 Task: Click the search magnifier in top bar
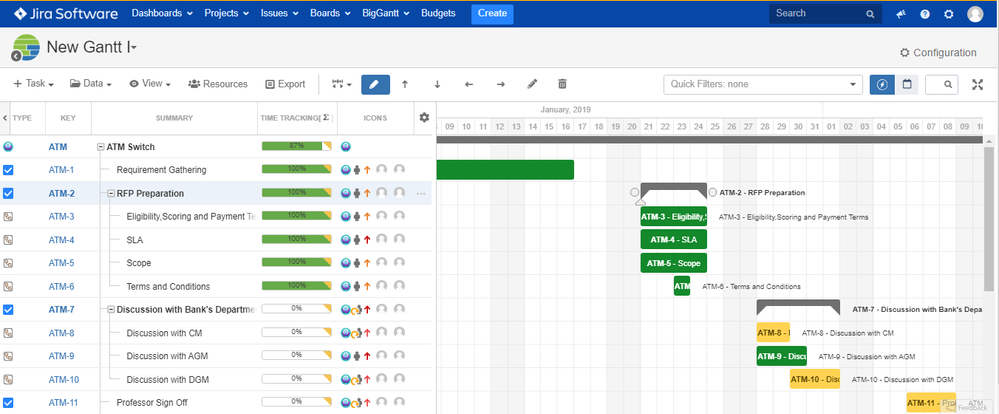(870, 14)
